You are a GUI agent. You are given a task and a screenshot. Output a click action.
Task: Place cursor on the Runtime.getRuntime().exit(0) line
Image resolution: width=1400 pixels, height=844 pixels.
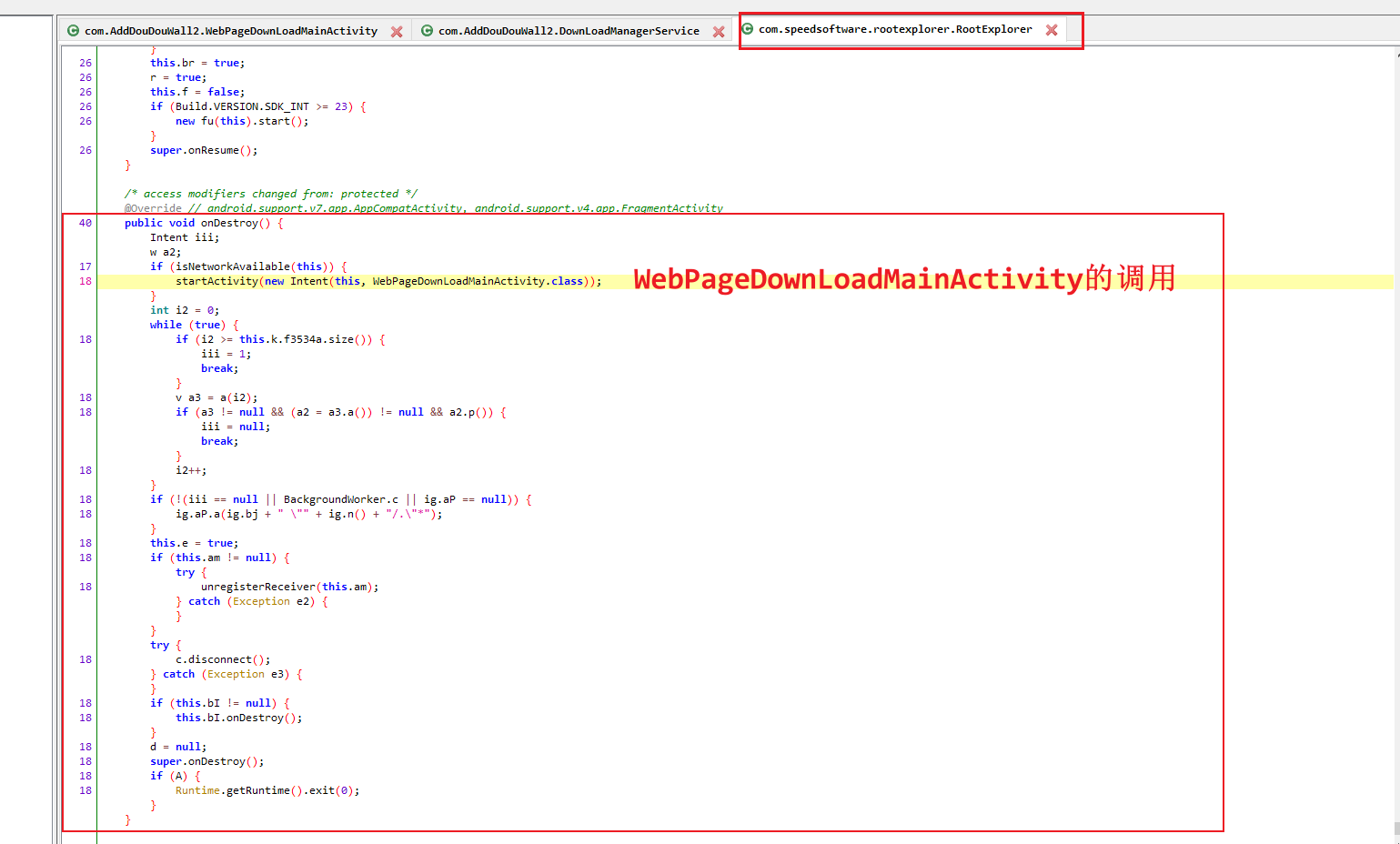tap(267, 790)
